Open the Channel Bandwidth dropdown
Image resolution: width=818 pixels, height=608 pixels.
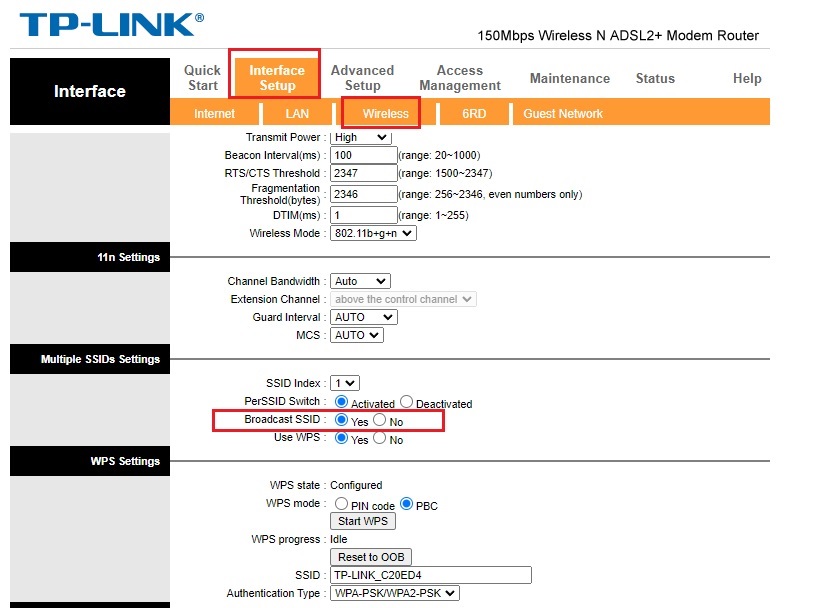point(360,281)
